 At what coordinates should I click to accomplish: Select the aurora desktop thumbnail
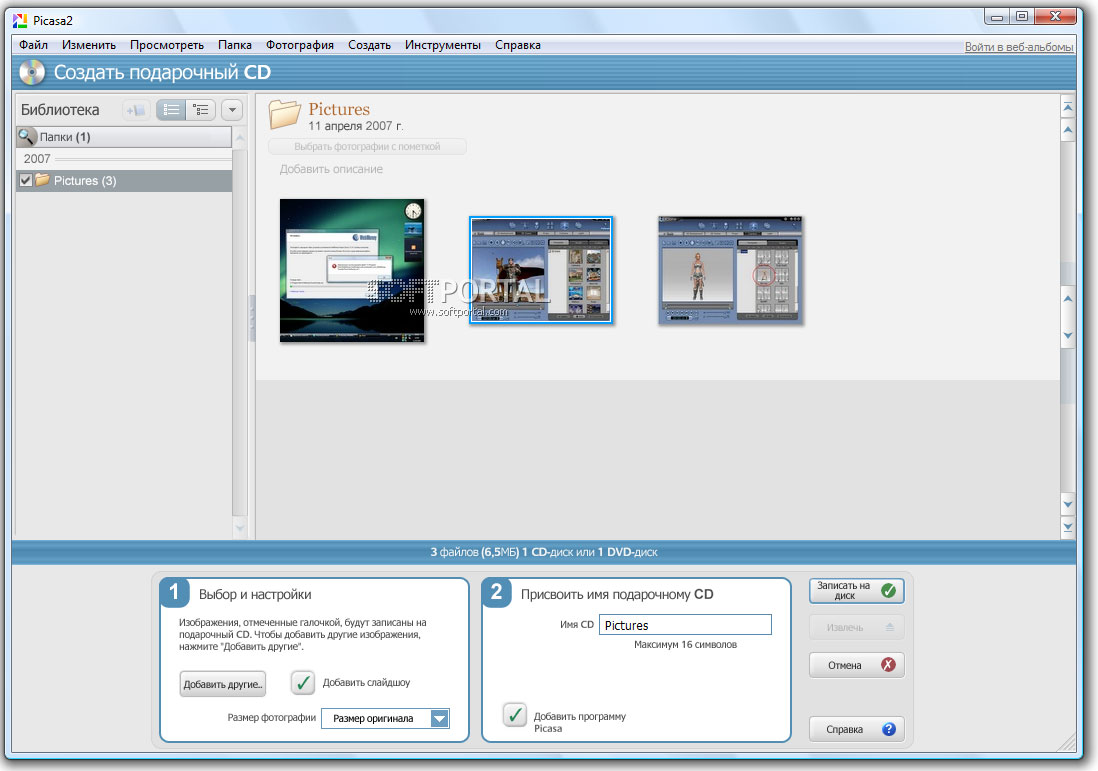pyautogui.click(x=352, y=270)
